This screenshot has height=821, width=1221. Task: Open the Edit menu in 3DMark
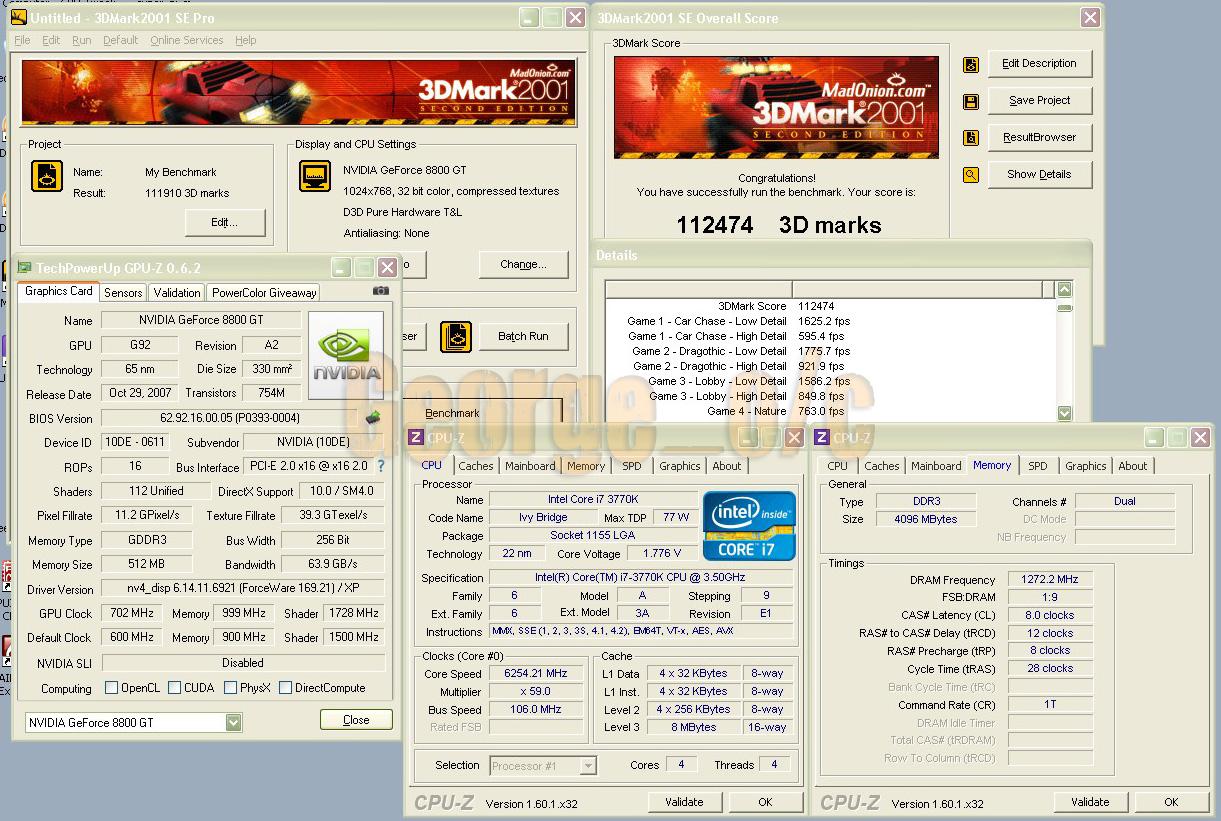click(x=51, y=40)
